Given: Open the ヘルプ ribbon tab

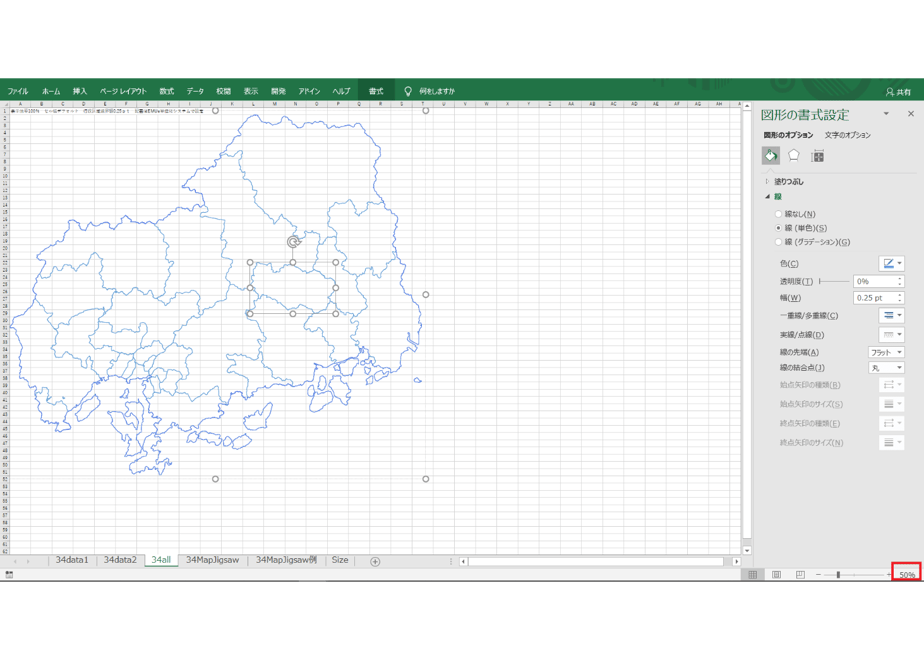Looking at the screenshot, I should (x=341, y=91).
